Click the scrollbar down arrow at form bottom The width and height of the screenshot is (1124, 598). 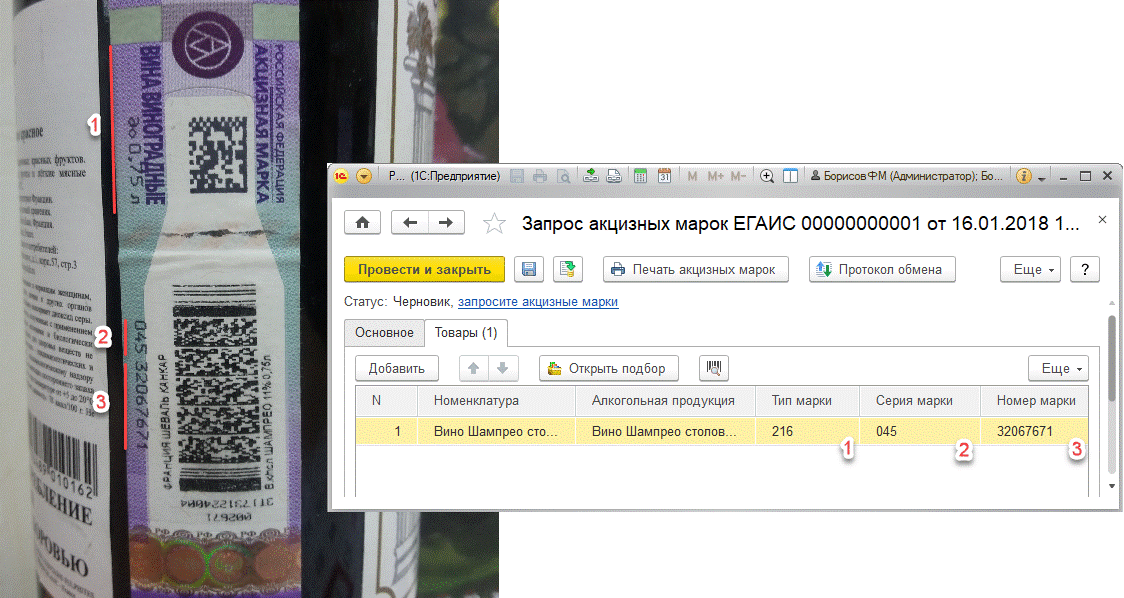tap(1112, 486)
